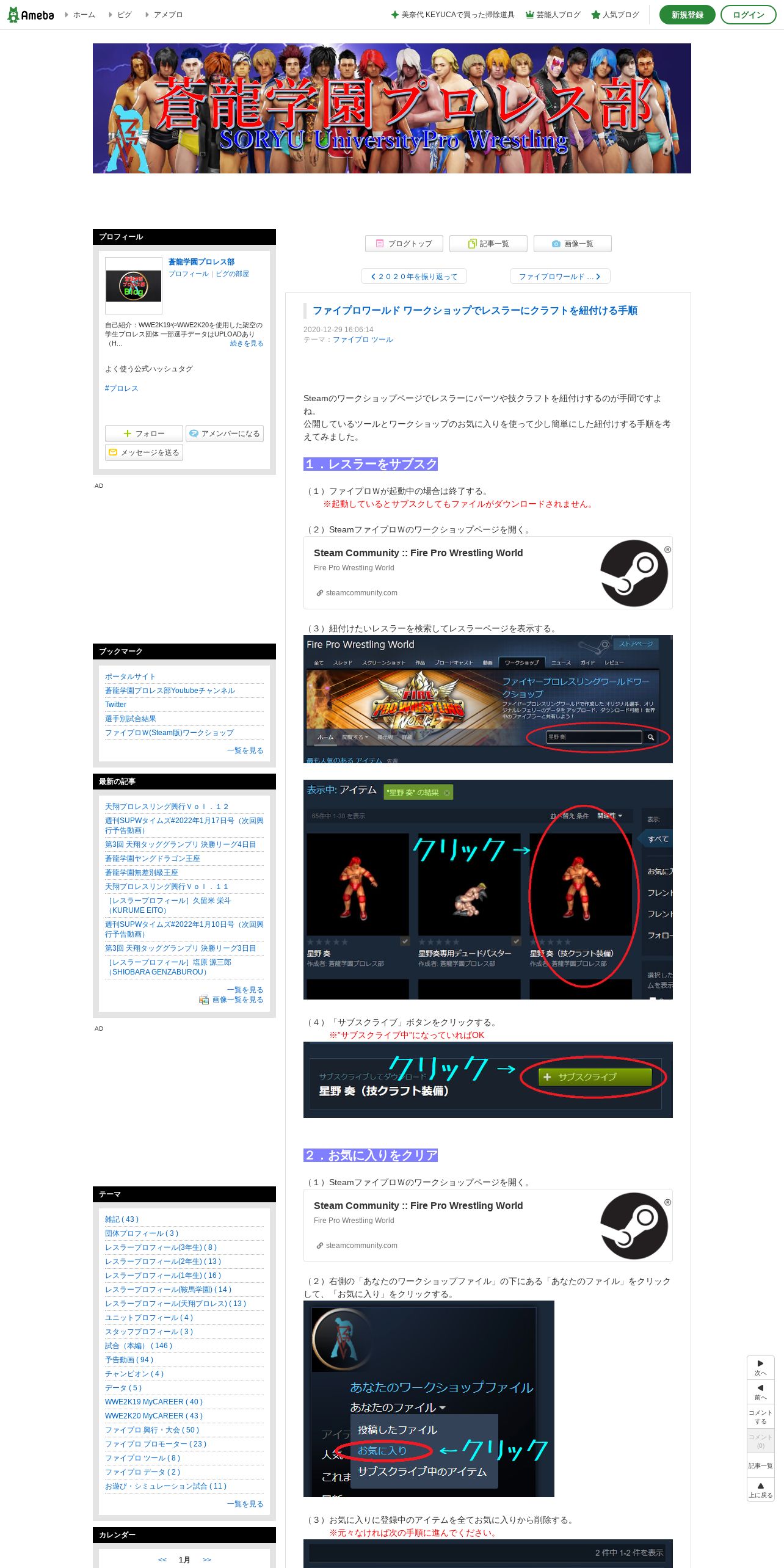Open the ブログトップ button
The height and width of the screenshot is (1568, 784).
pyautogui.click(x=404, y=244)
